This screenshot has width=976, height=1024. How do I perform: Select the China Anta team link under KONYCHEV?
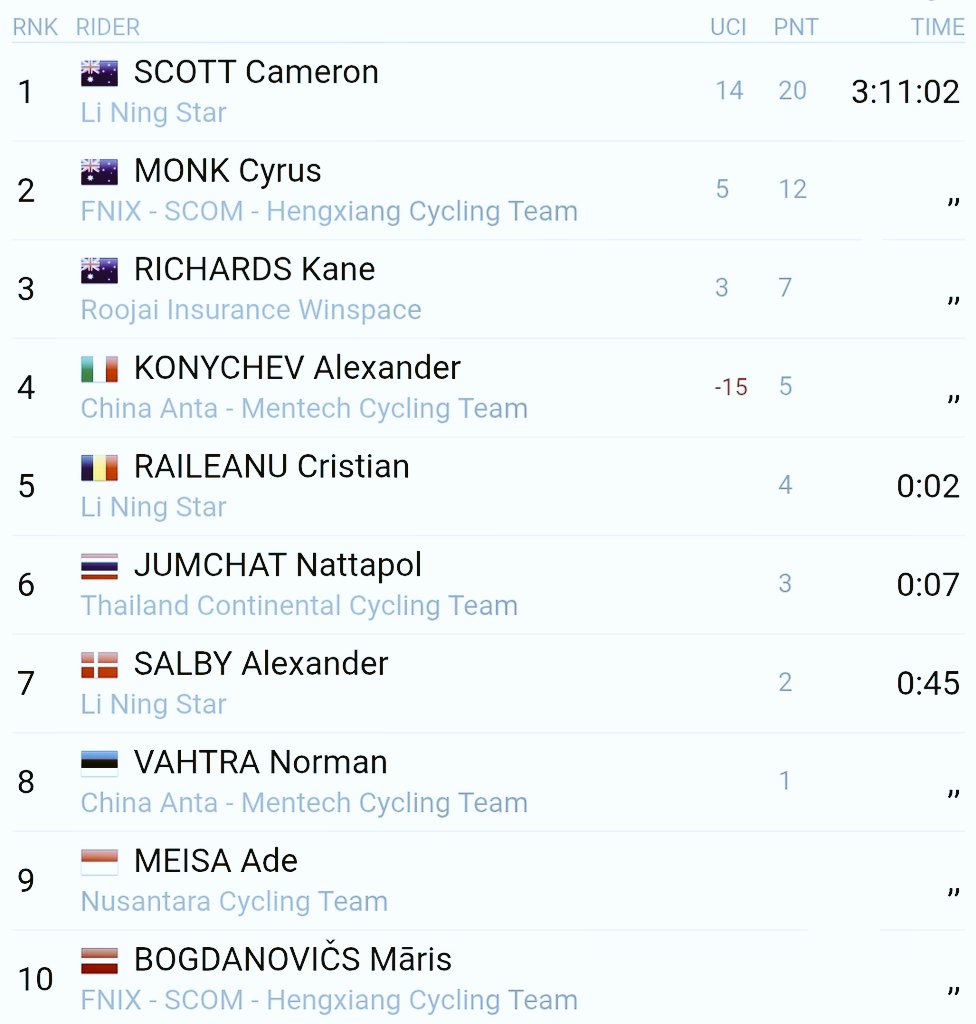click(x=304, y=409)
